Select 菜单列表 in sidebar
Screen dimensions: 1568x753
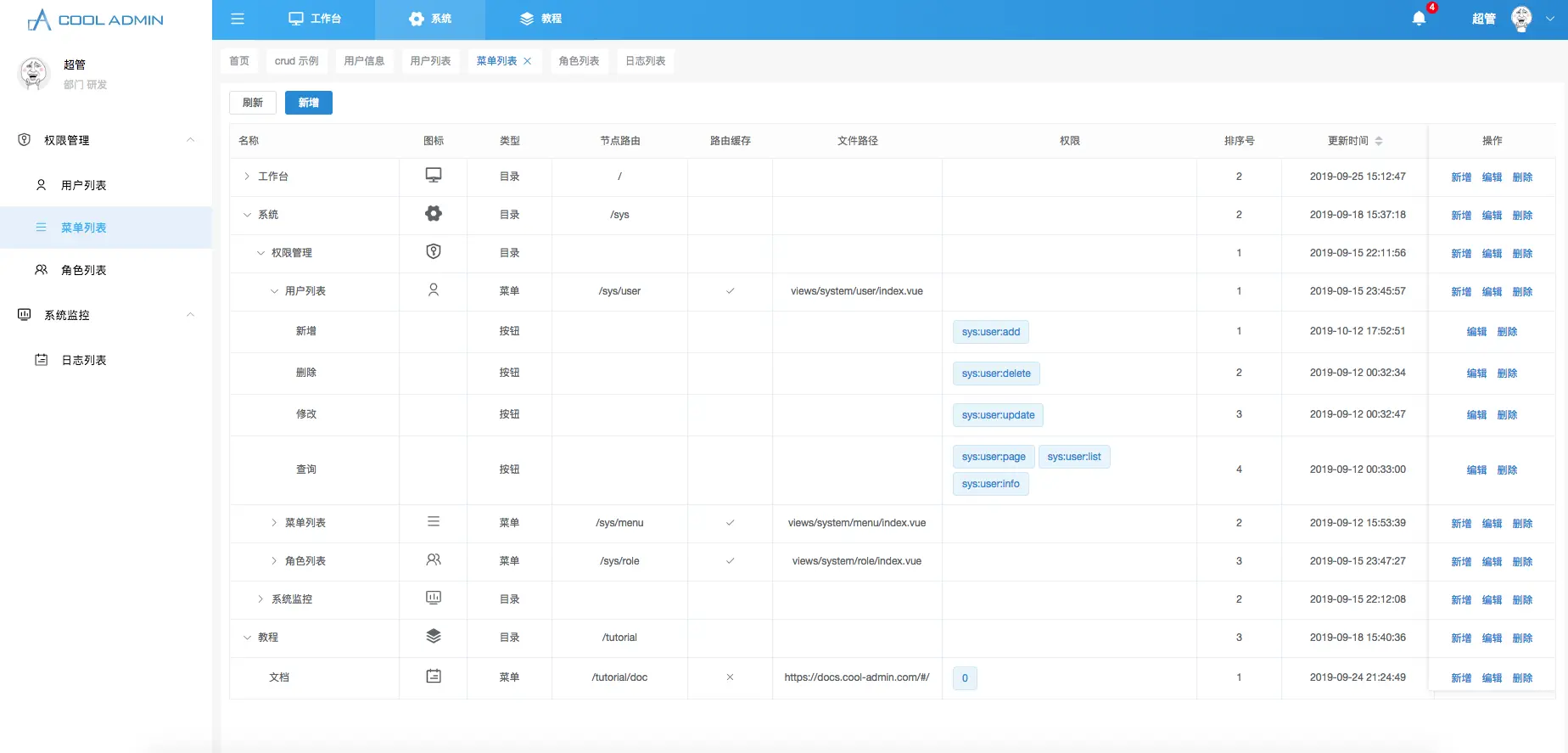point(106,228)
